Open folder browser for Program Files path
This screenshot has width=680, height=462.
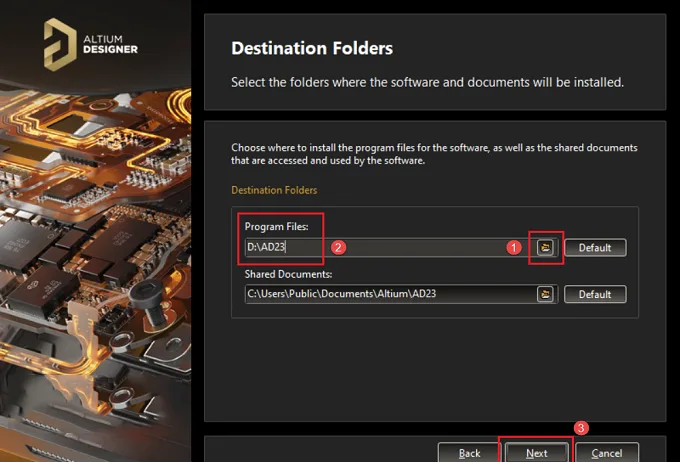(x=546, y=247)
